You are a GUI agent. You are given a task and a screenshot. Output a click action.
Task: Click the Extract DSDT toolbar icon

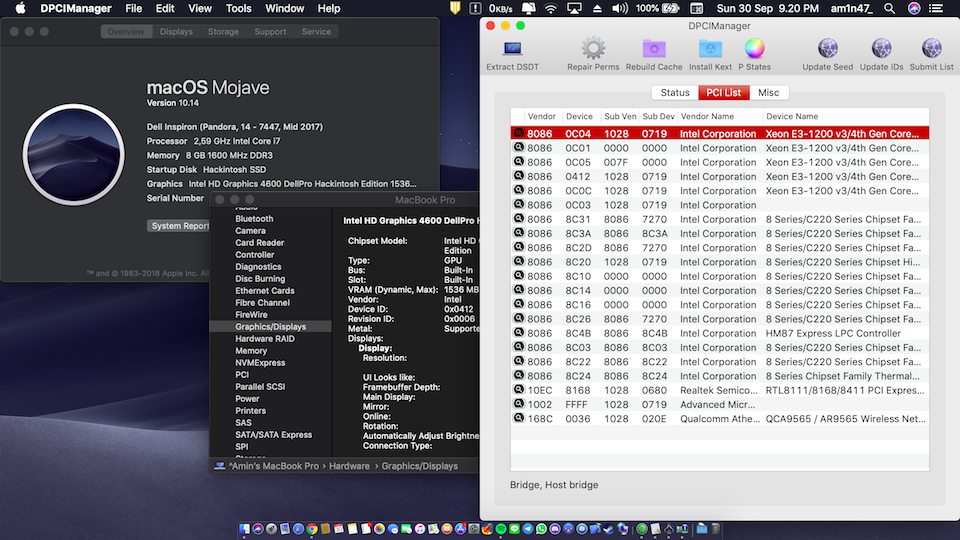[514, 49]
